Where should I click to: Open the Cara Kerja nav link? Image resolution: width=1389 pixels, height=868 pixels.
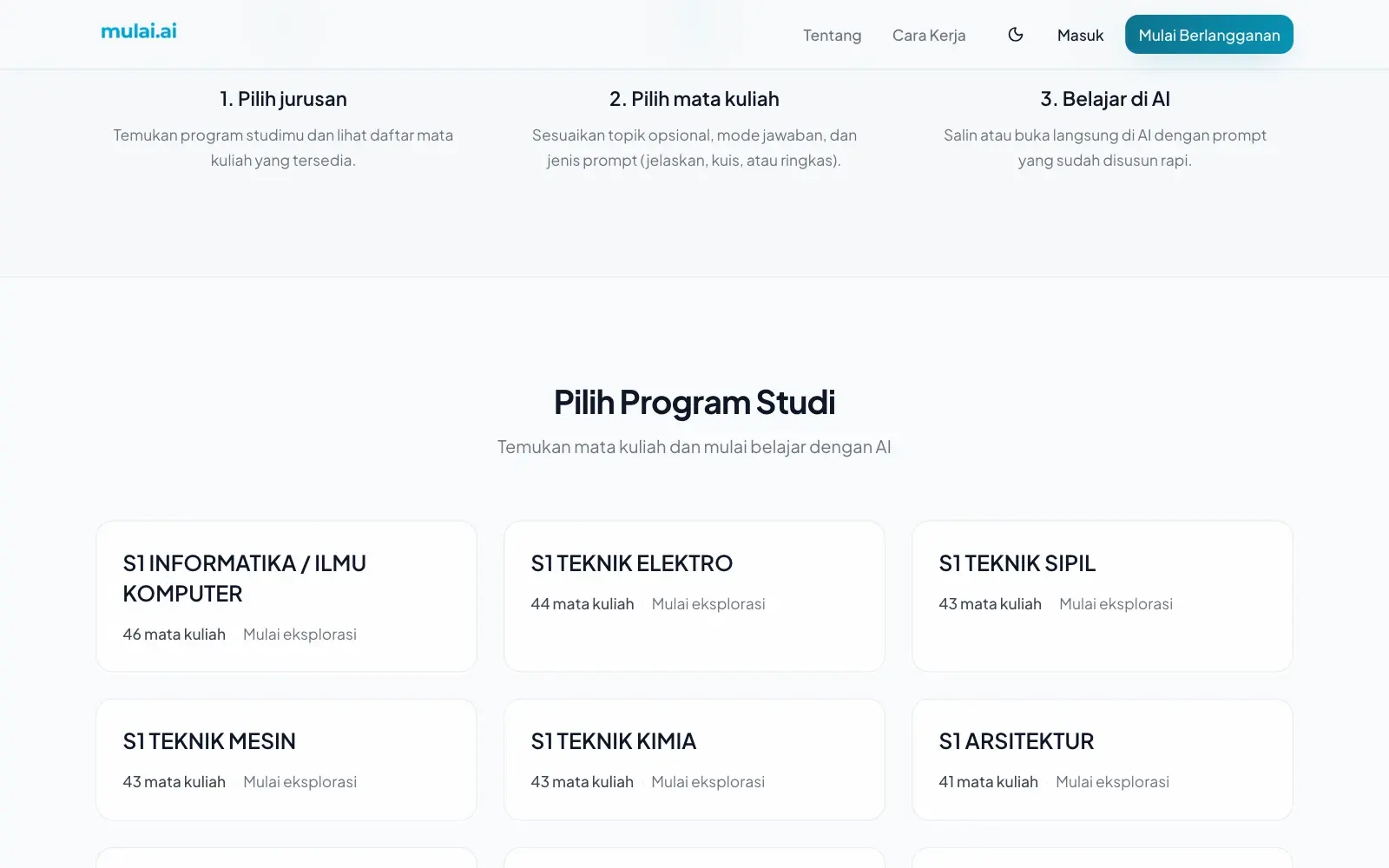point(929,36)
